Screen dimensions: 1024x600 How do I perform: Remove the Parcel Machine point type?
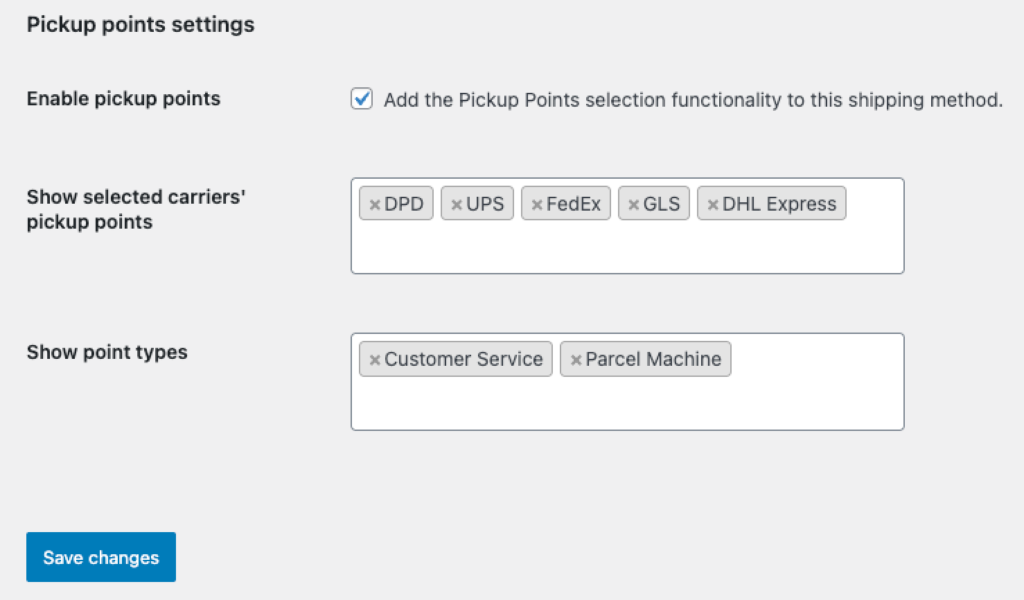pyautogui.click(x=575, y=360)
